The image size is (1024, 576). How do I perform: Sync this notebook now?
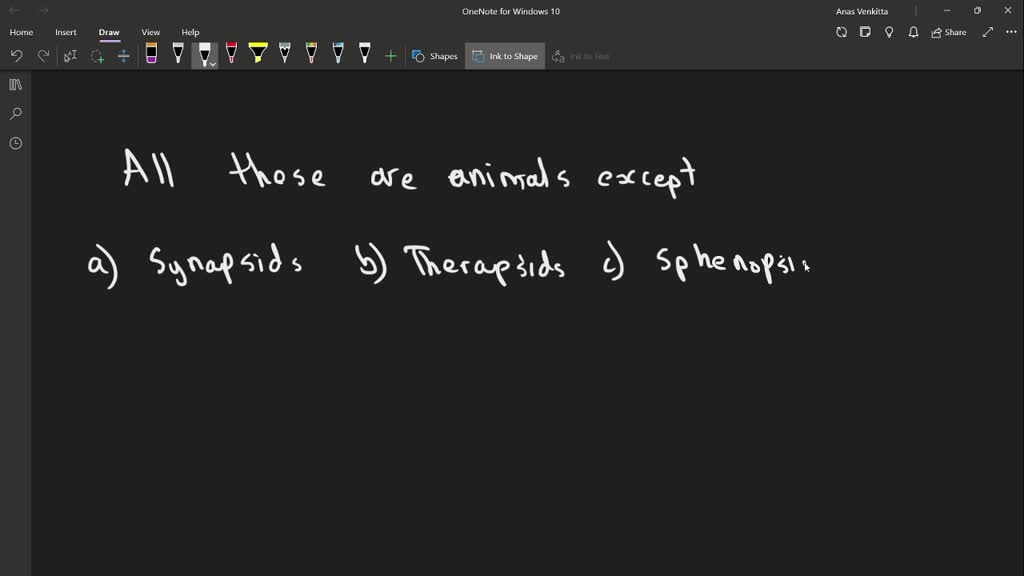[843, 32]
